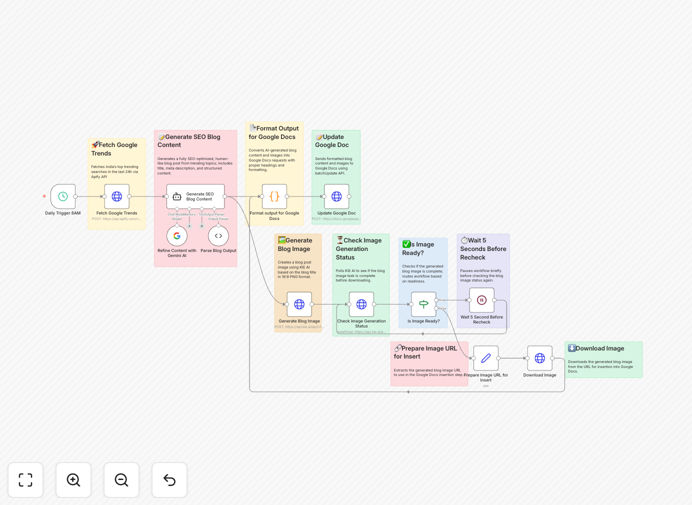Select the Check Image Generation Status node
The height and width of the screenshot is (505, 692).
pos(361,304)
